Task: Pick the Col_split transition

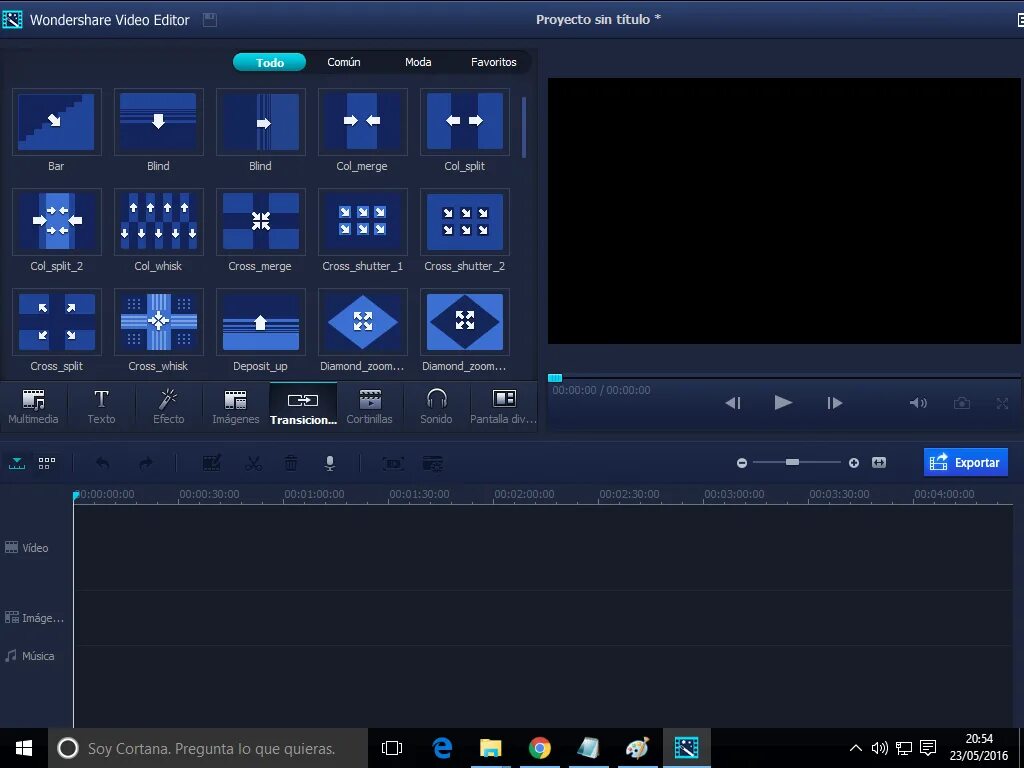Action: point(464,122)
